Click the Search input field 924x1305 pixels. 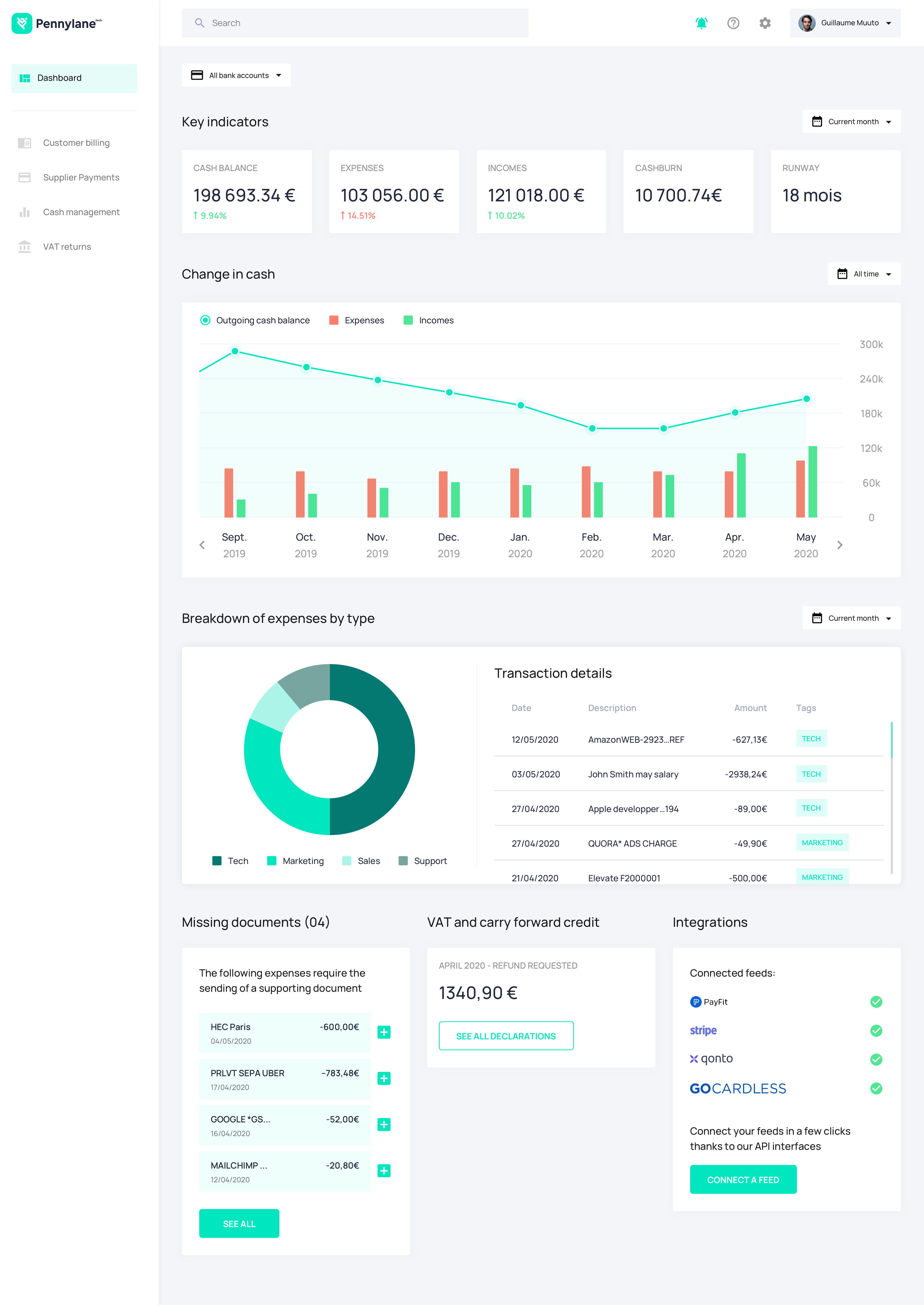[x=354, y=23]
